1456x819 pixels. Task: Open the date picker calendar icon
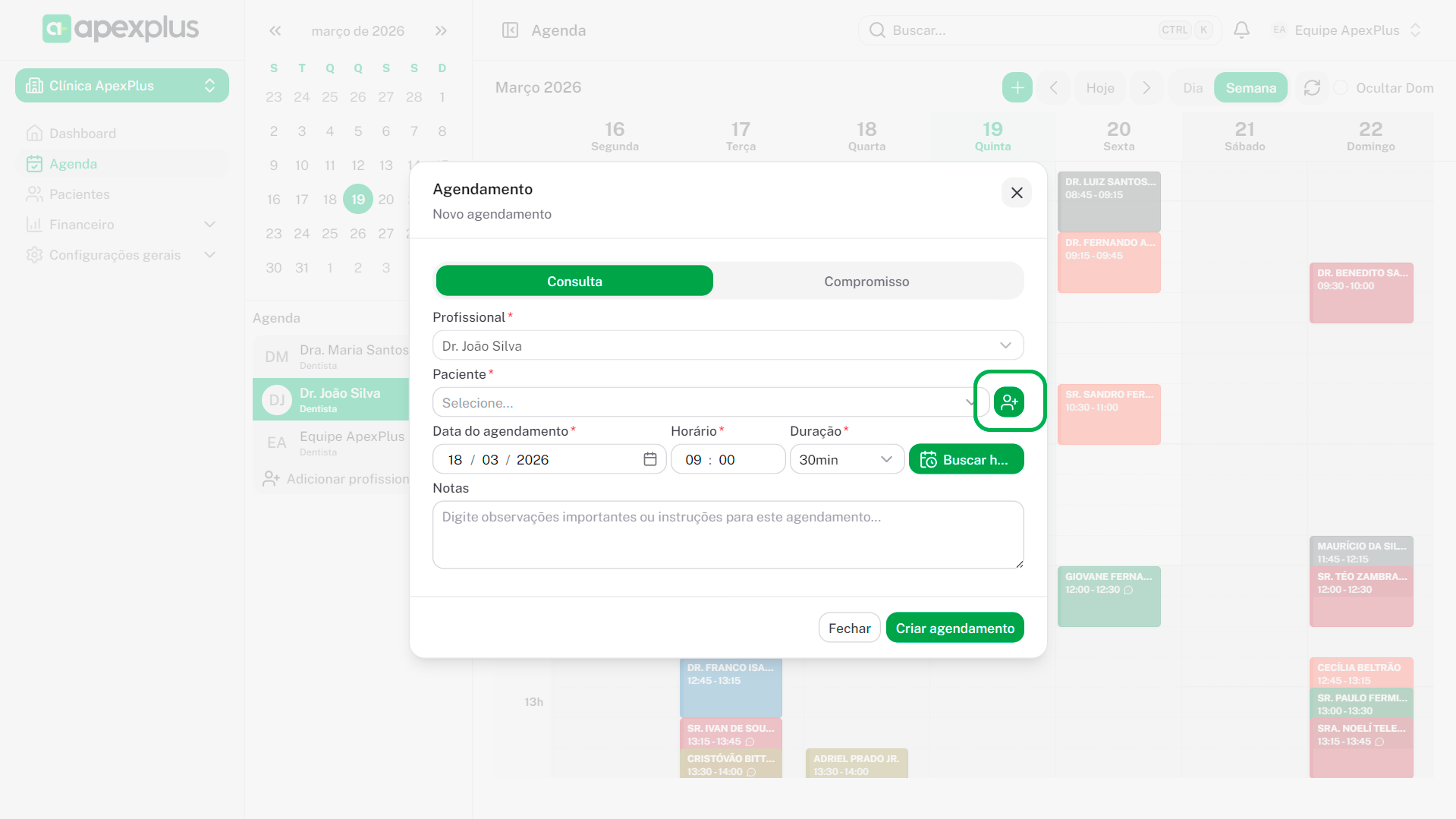pyautogui.click(x=649, y=459)
